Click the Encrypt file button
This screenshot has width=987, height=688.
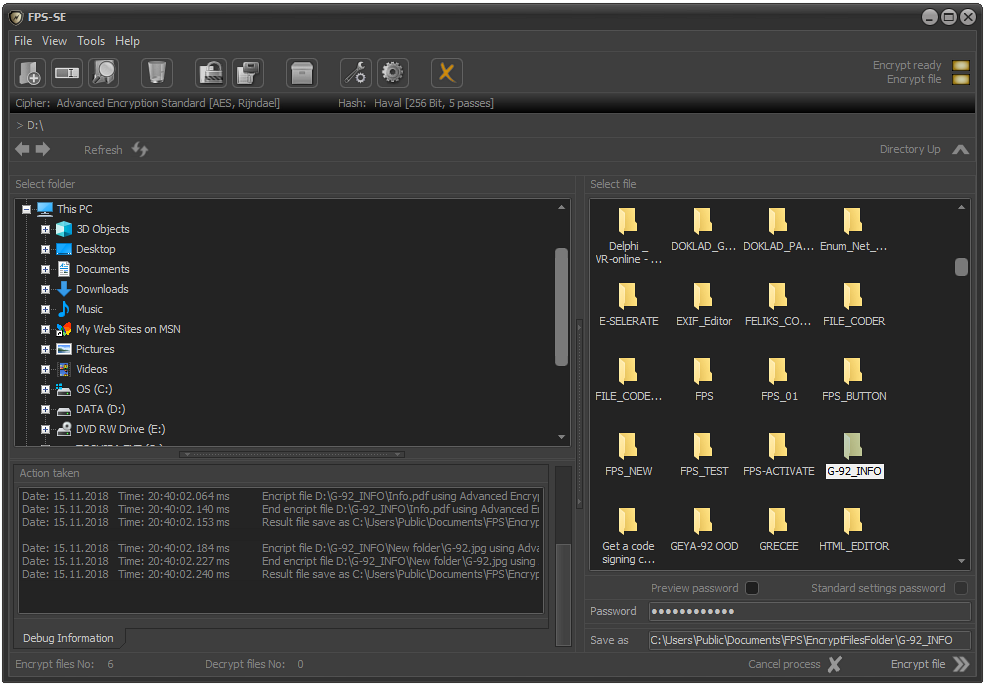pyautogui.click(x=930, y=664)
